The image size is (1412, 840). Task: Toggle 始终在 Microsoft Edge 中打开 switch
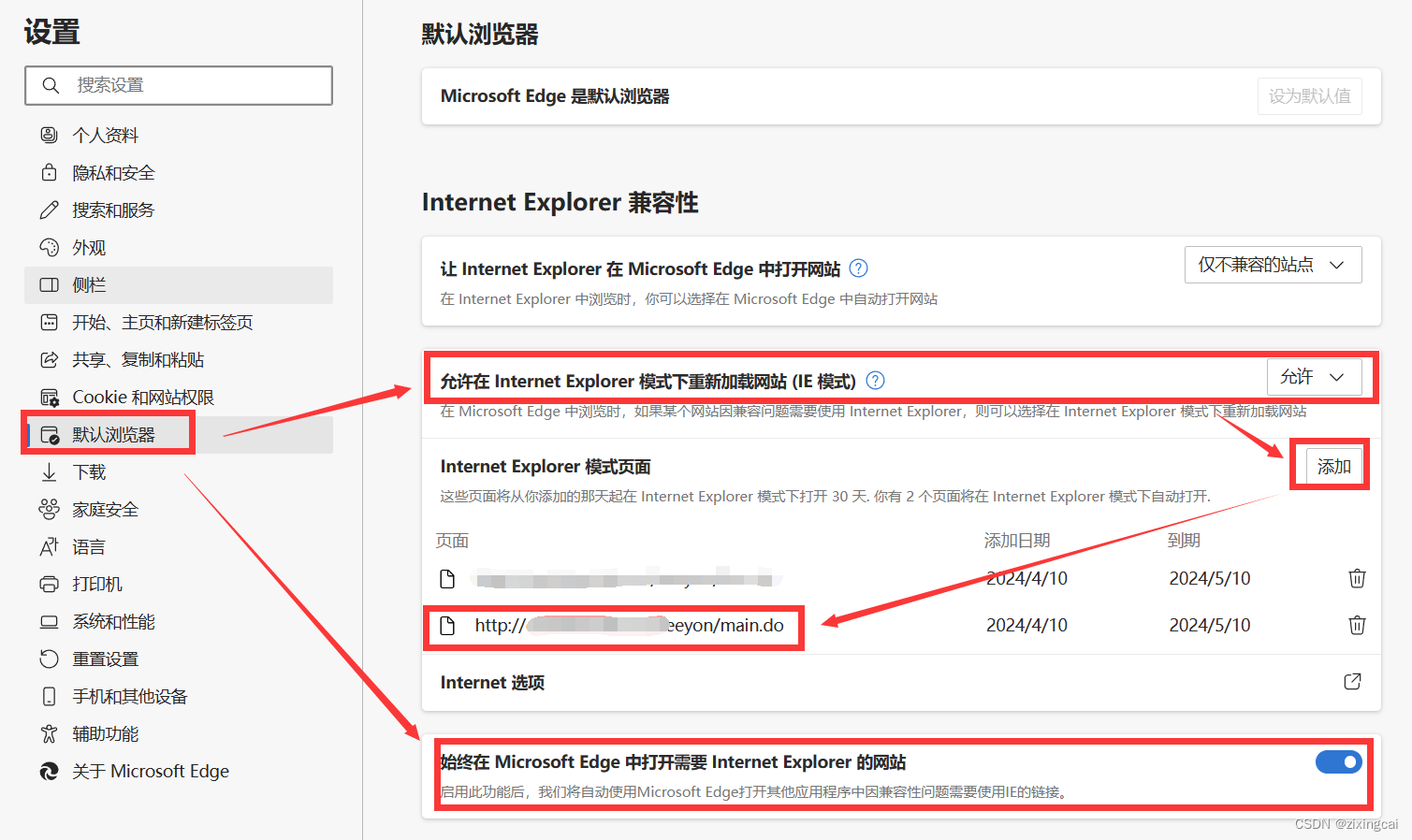coord(1338,761)
